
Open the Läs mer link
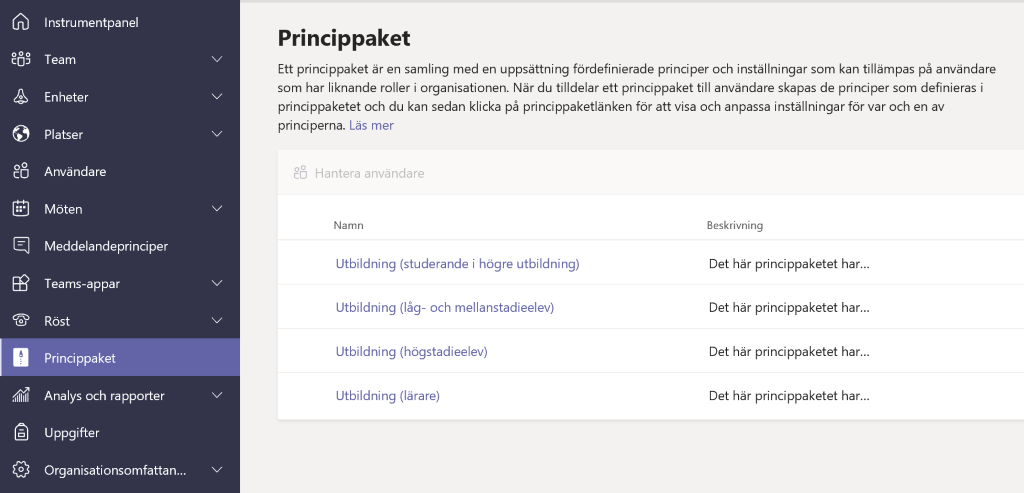tap(371, 125)
